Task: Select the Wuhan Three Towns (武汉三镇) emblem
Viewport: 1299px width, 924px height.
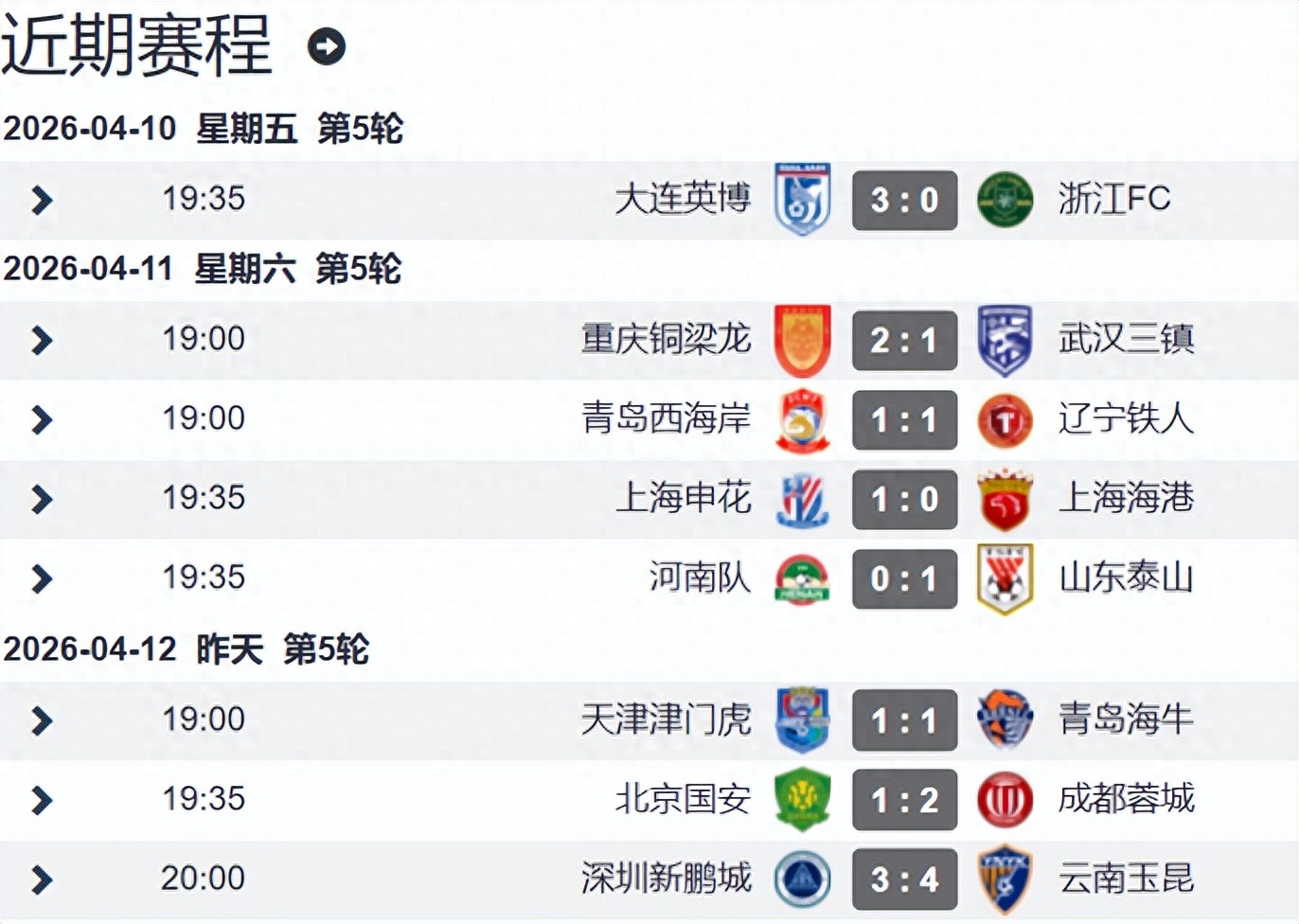Action: 1005,340
